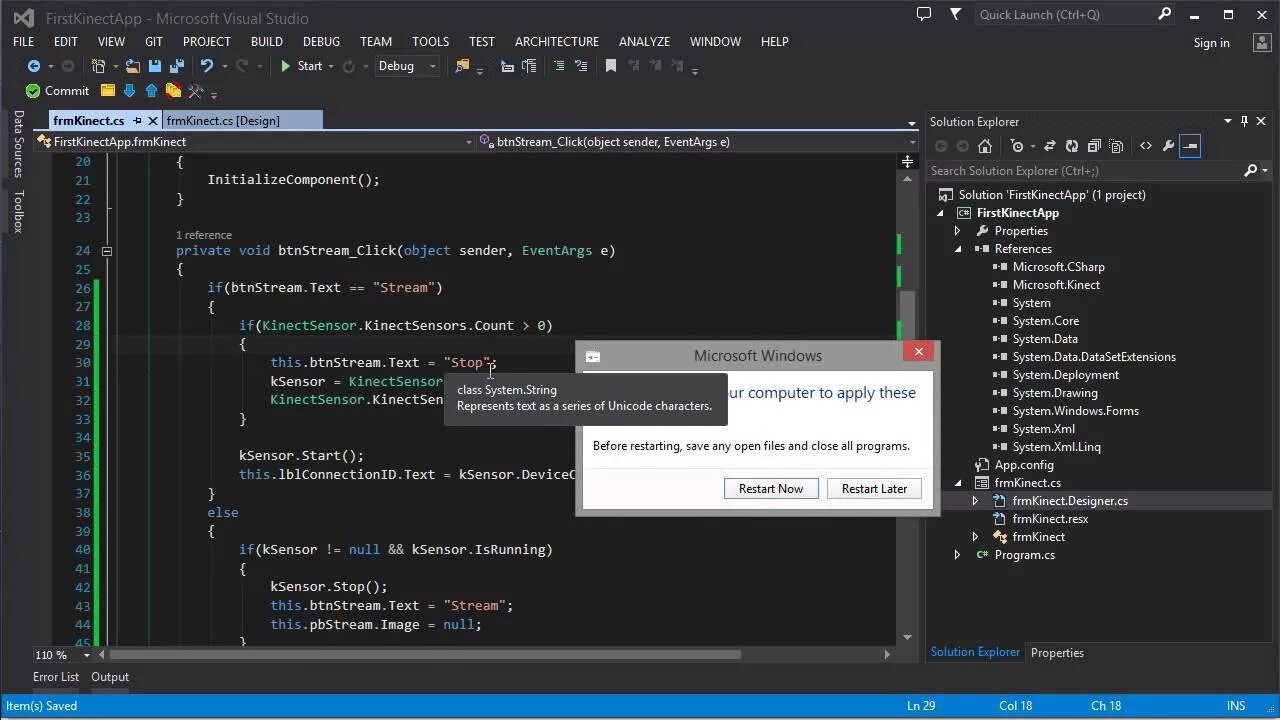This screenshot has height=720, width=1280.
Task: Click the blue up-arrow push icon
Action: coord(151,91)
